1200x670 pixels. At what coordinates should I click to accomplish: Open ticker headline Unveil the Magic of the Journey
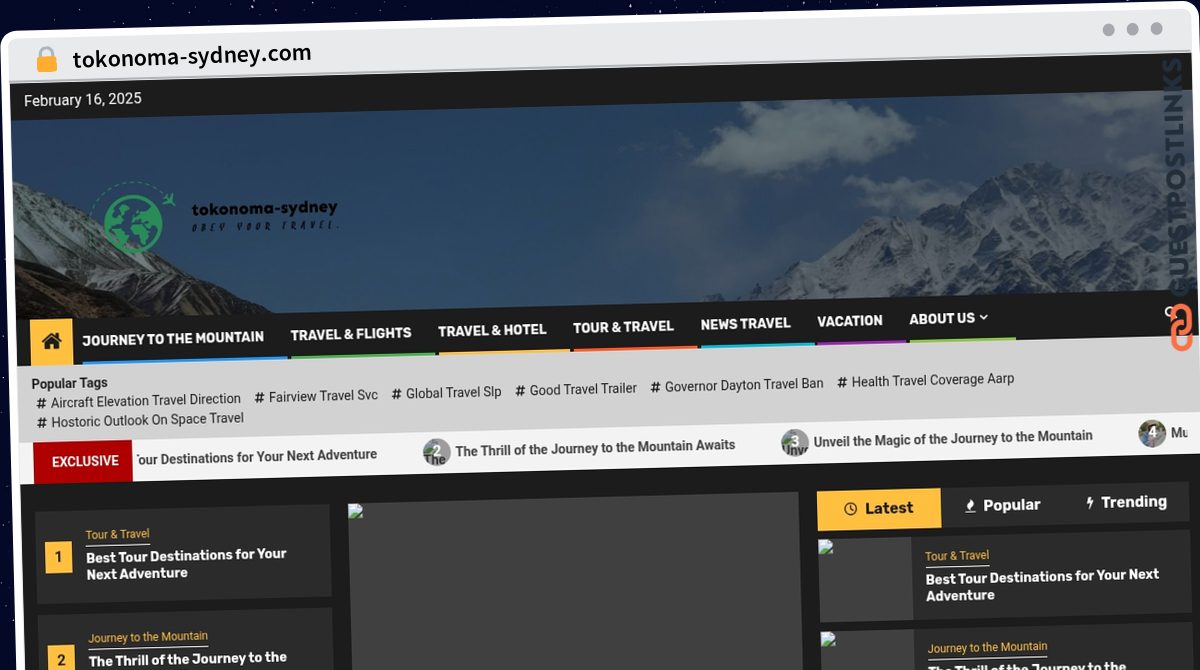click(953, 438)
